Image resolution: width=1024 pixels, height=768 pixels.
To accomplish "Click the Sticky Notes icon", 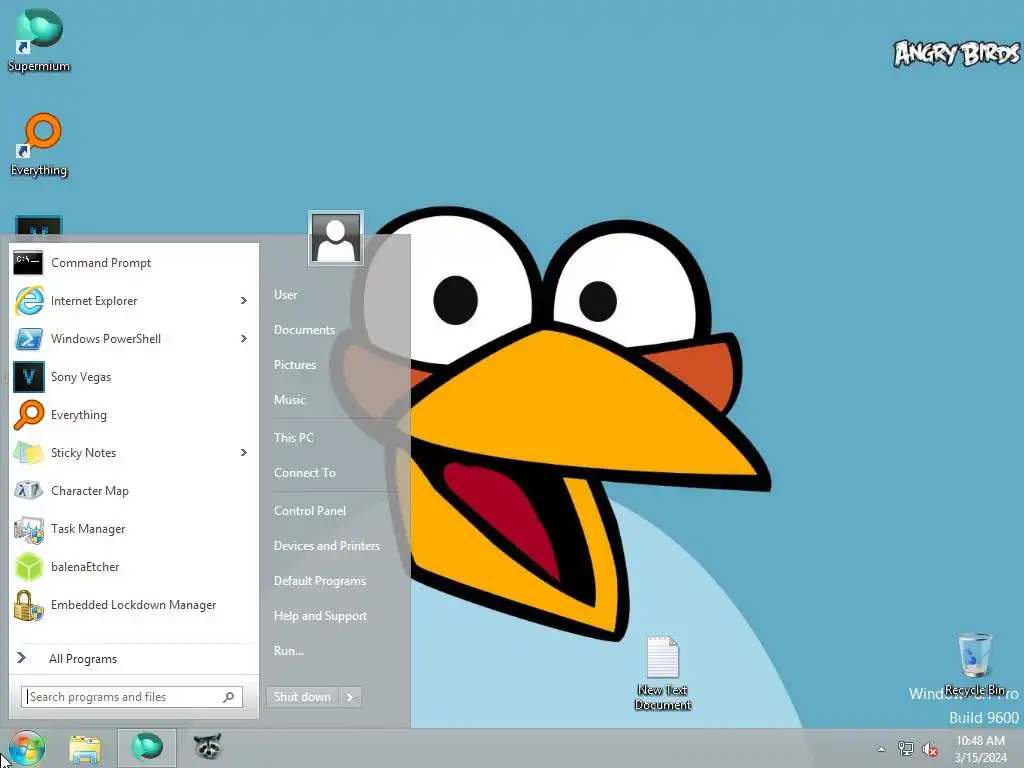I will [29, 453].
